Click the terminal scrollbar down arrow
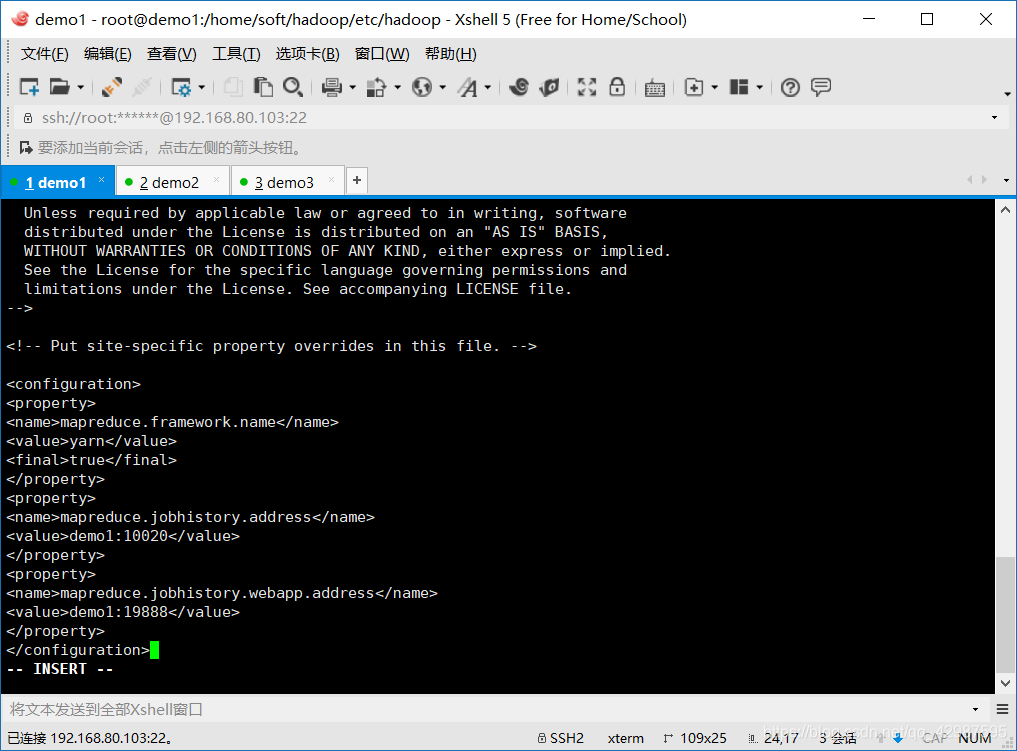The width and height of the screenshot is (1017, 751). (x=1005, y=683)
